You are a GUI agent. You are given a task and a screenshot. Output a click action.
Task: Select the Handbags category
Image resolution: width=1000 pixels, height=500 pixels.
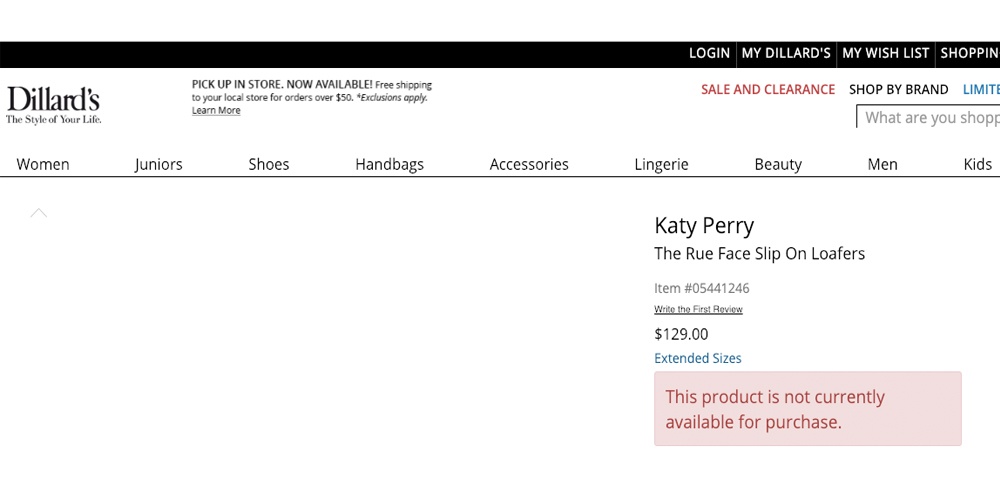click(390, 164)
